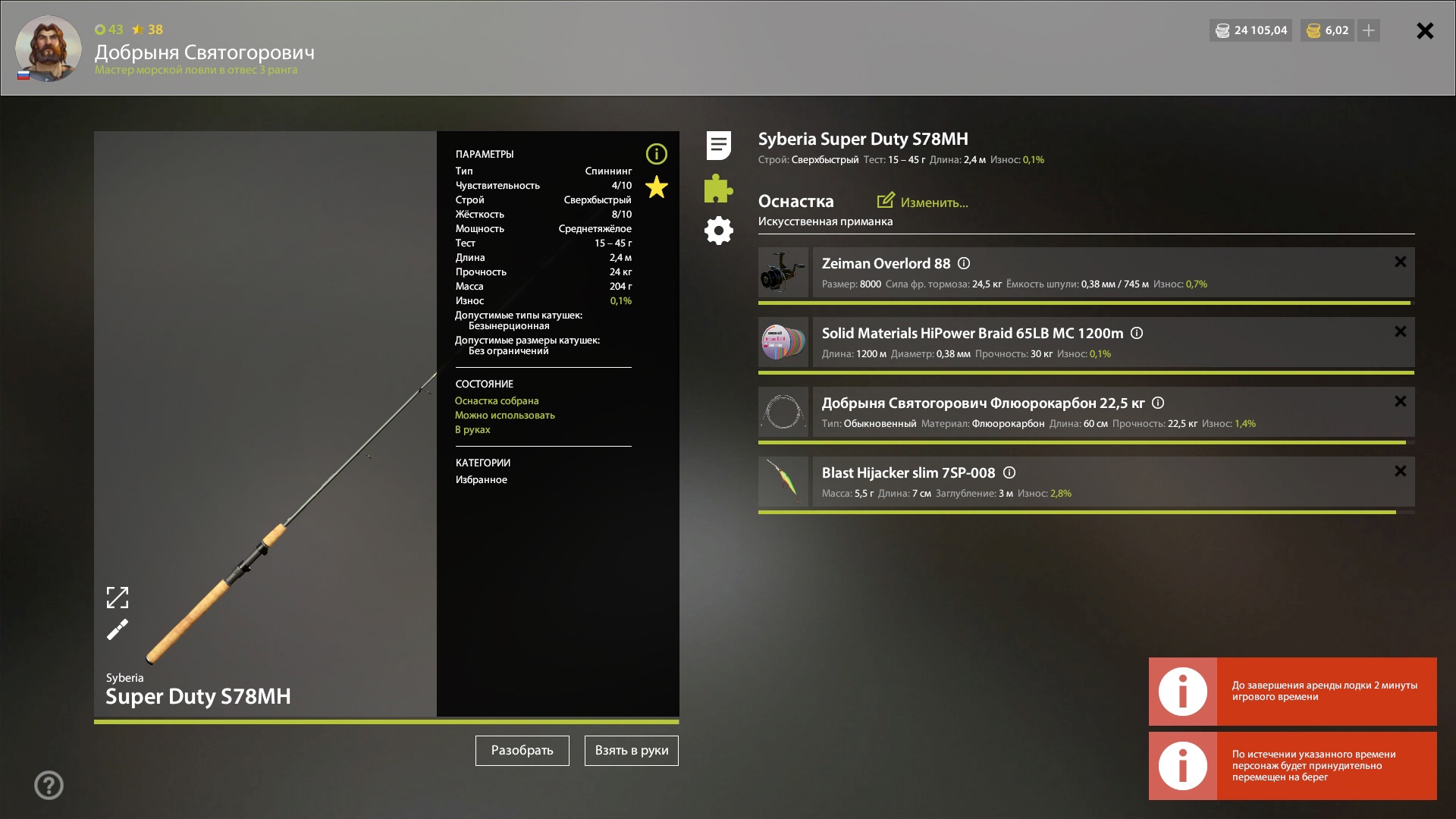Remove the HiPower Braid 65LB line
The image size is (1456, 819).
(x=1400, y=331)
